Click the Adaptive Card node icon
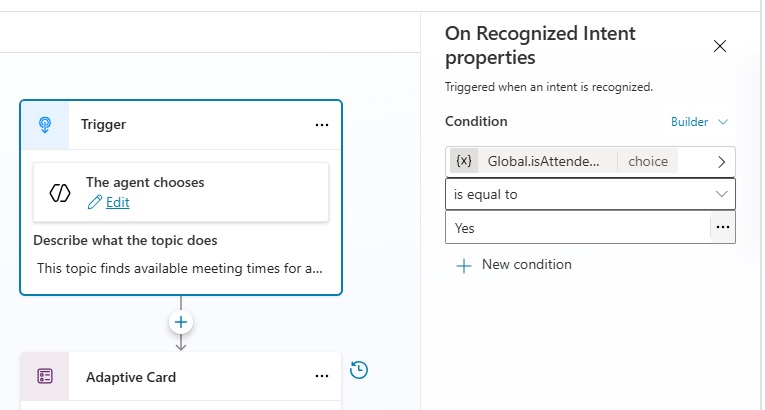Viewport: 765px width, 410px height. (45, 376)
